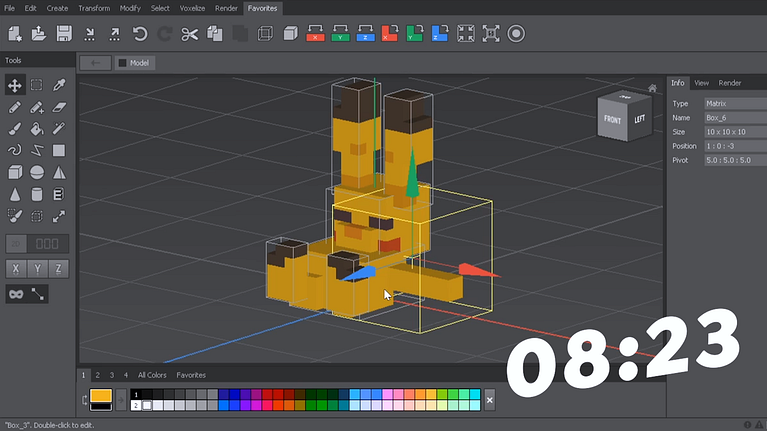767x431 pixels.
Task: Open the Voxelize menu
Action: point(192,8)
